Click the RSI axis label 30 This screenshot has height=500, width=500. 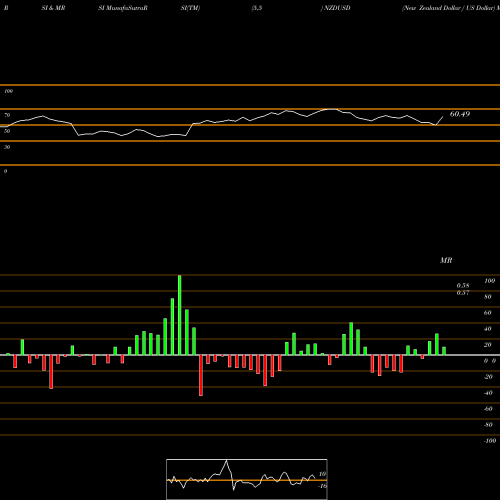7,147
